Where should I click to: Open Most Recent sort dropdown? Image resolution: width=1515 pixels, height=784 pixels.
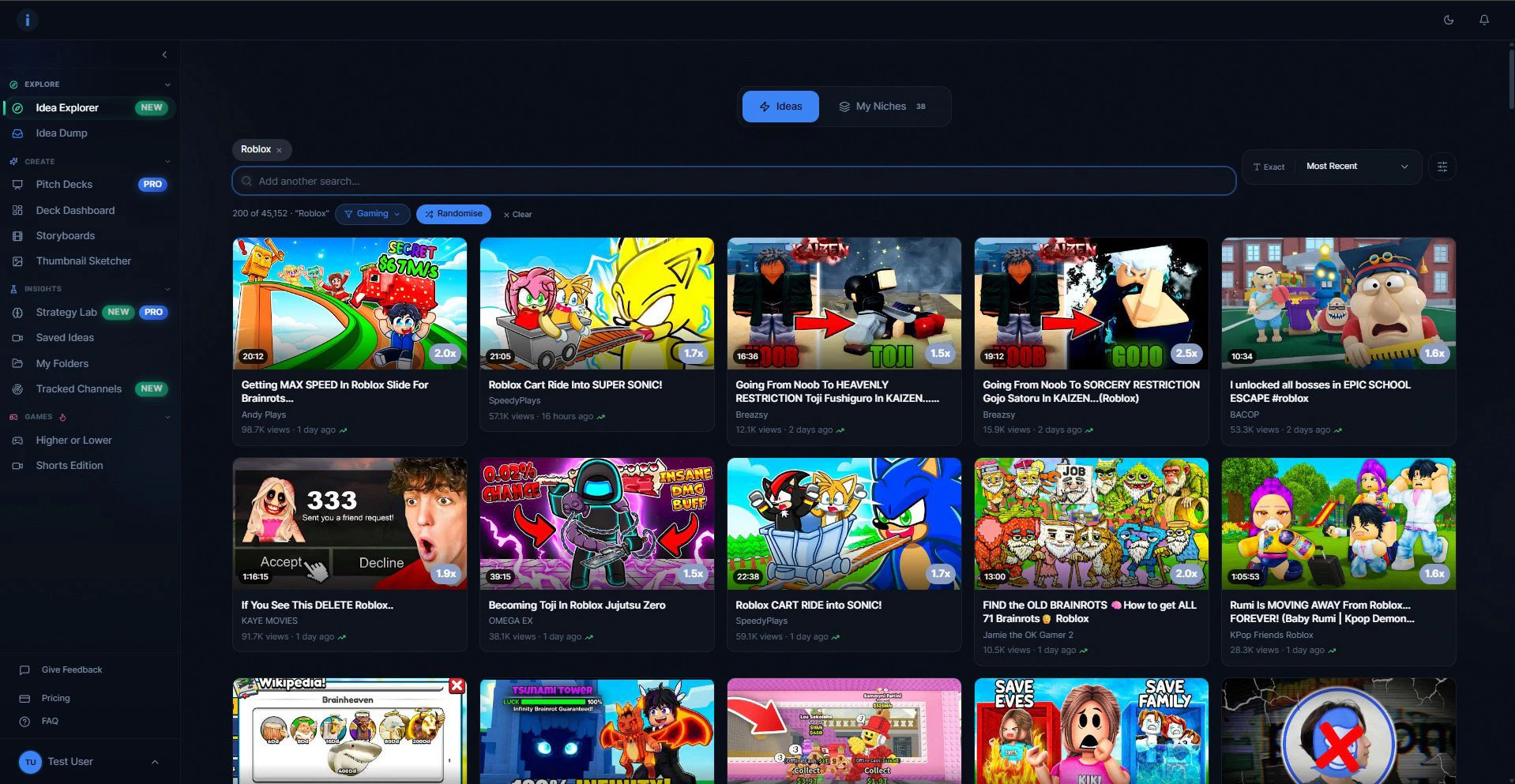coord(1356,167)
